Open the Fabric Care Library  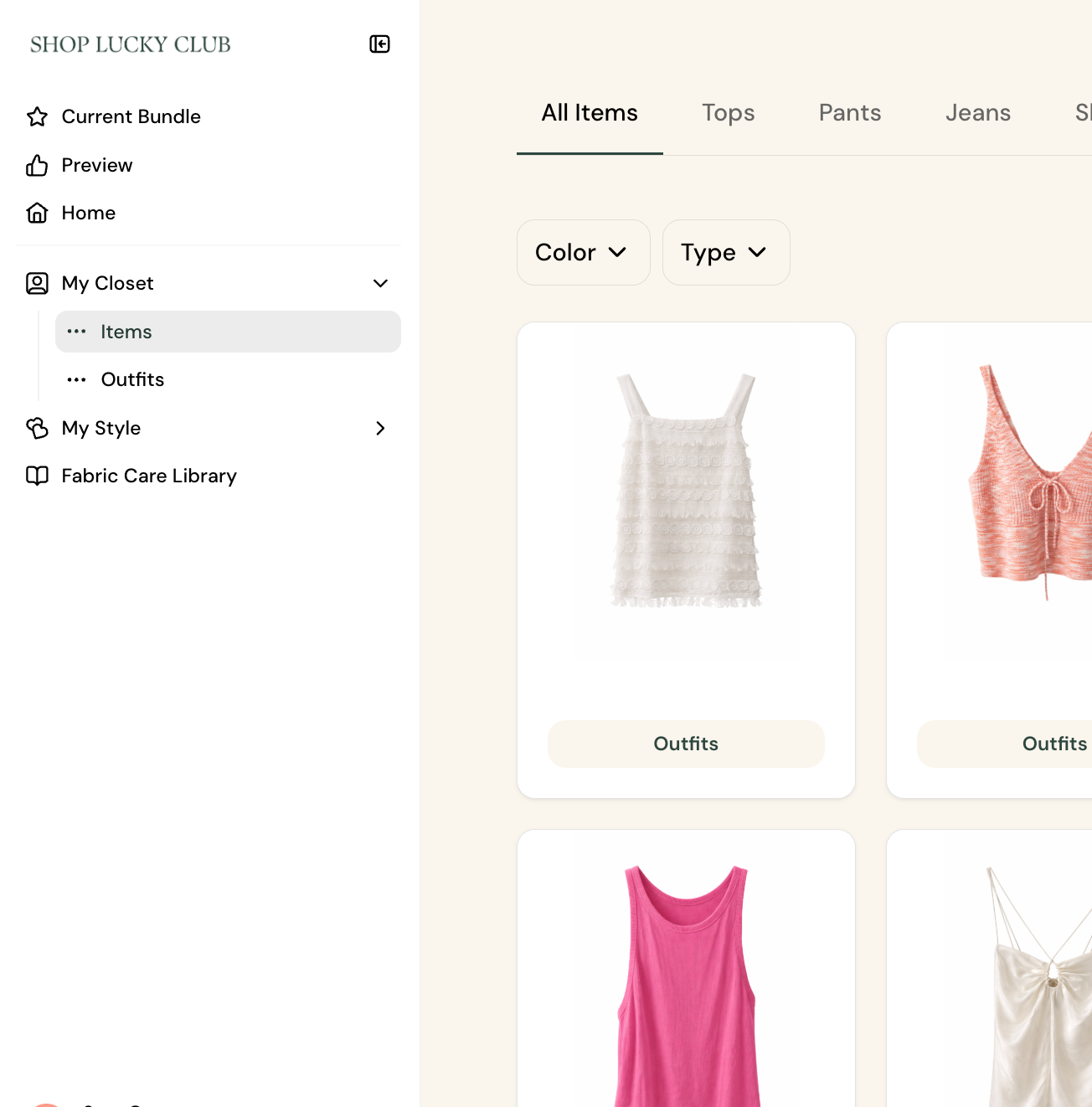[x=149, y=476]
